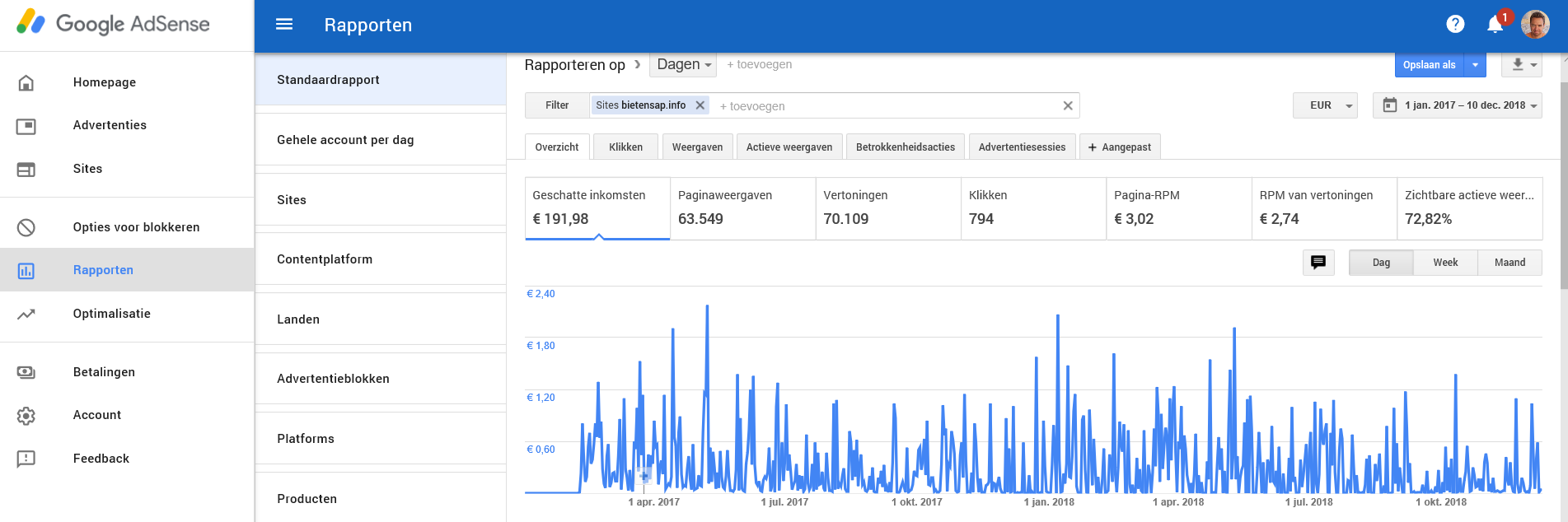Click the download report icon
This screenshot has width=1568, height=522.
[x=1517, y=64]
